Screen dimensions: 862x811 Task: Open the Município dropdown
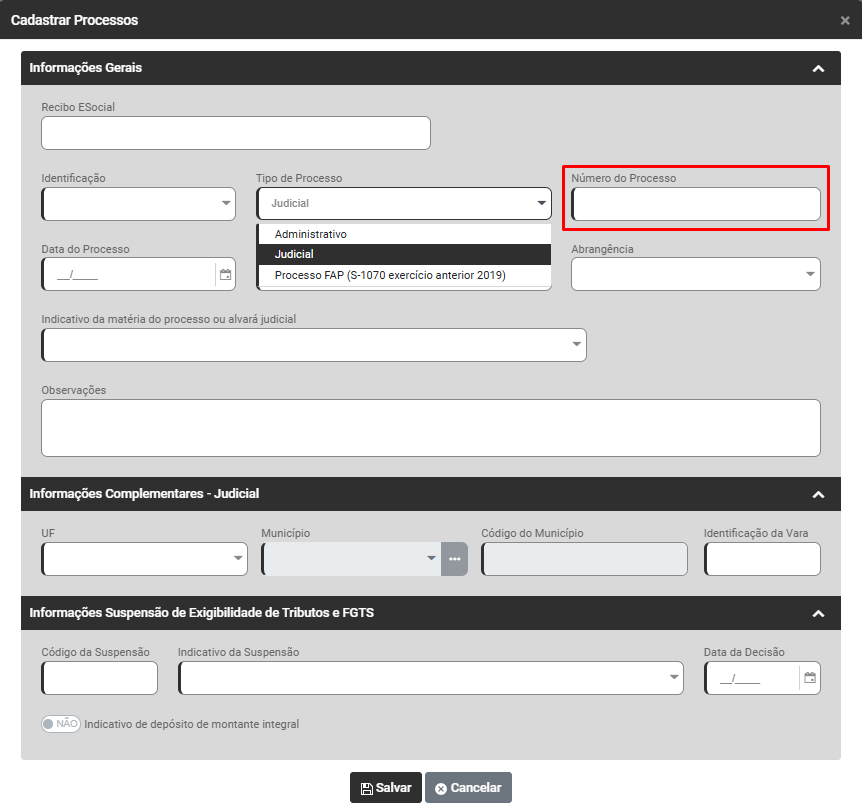[351, 559]
